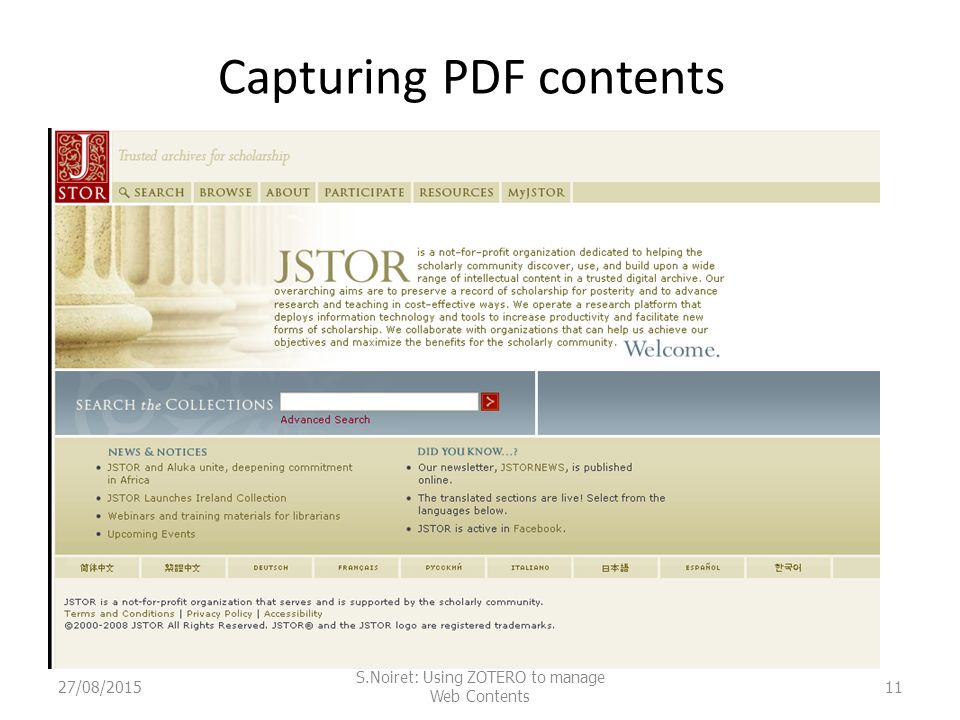Click the columns banner image
The width and height of the screenshot is (960, 720).
pyautogui.click(x=162, y=287)
